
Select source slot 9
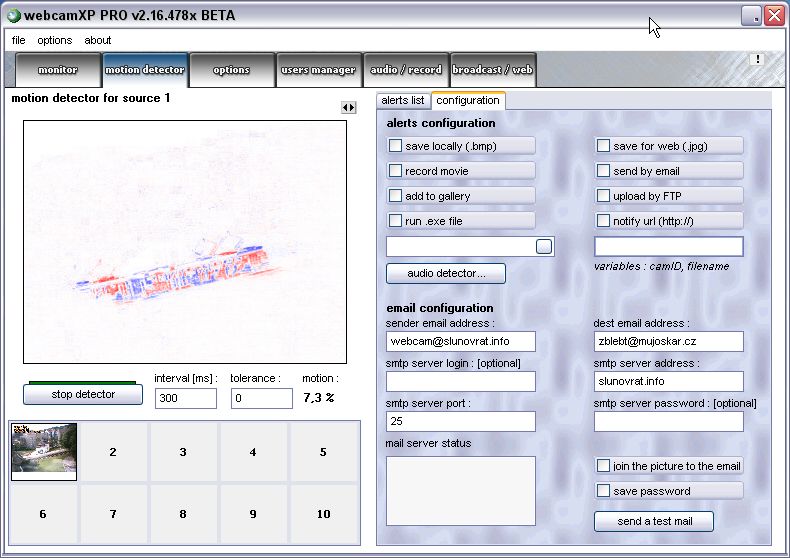tap(253, 514)
